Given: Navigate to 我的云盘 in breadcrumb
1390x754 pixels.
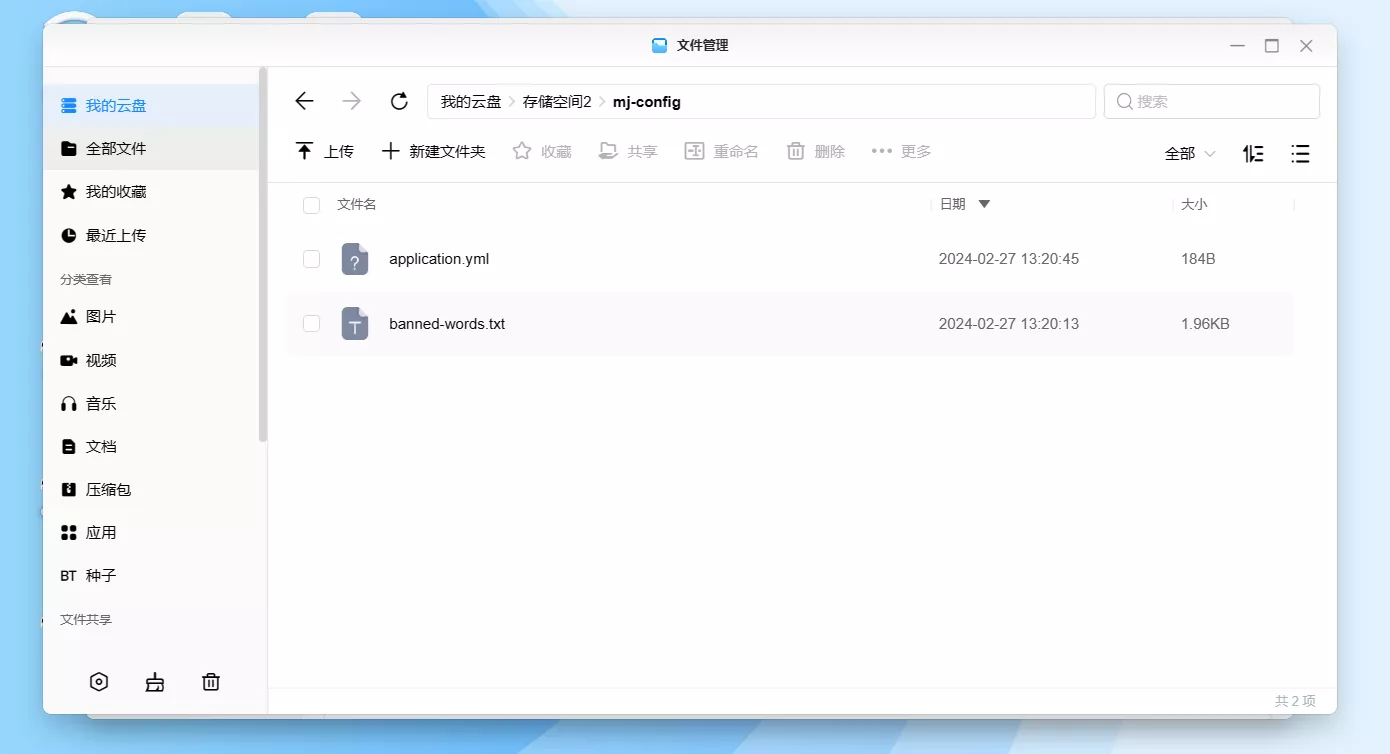Looking at the screenshot, I should point(471,101).
